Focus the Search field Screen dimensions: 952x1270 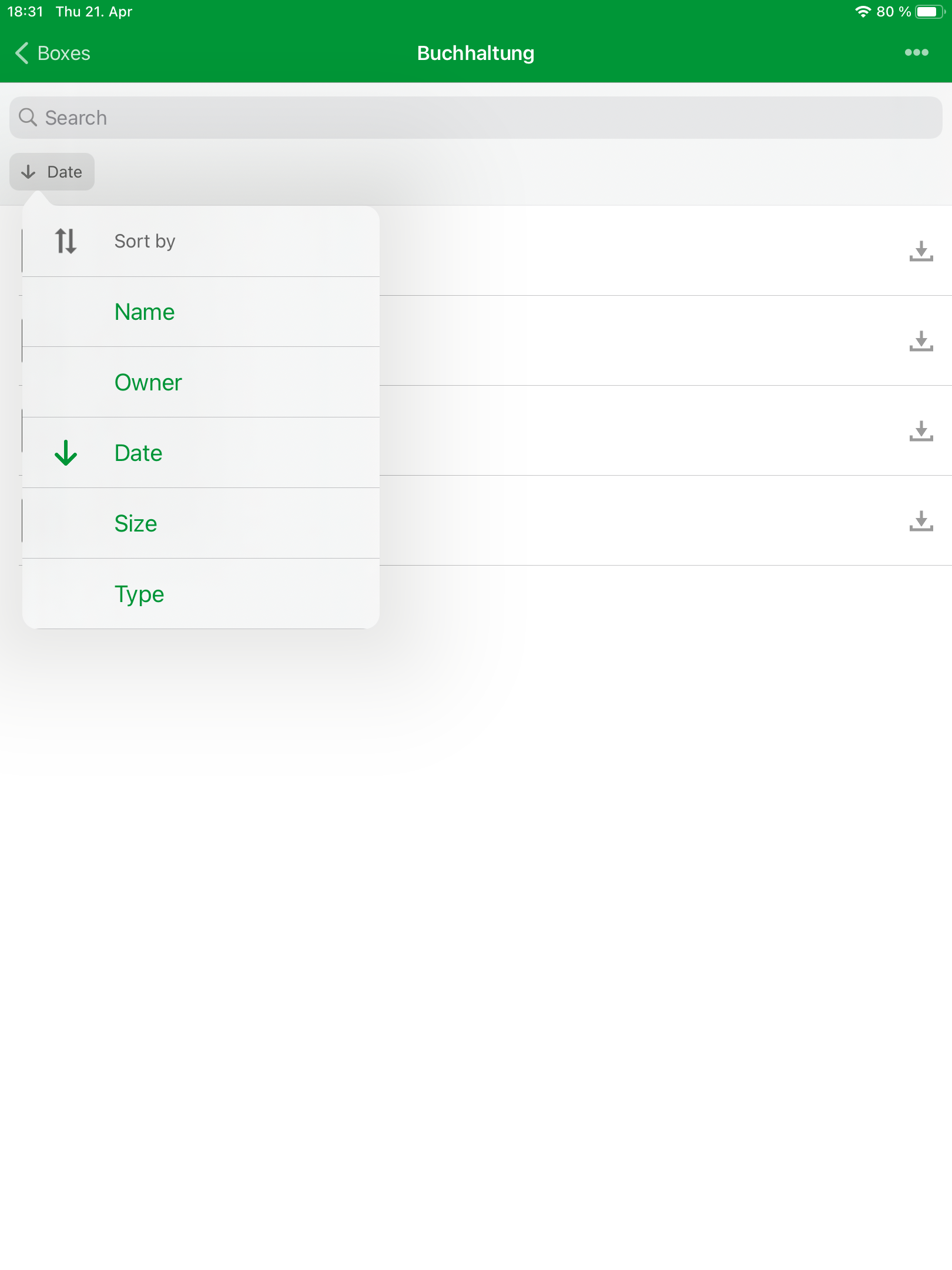476,118
